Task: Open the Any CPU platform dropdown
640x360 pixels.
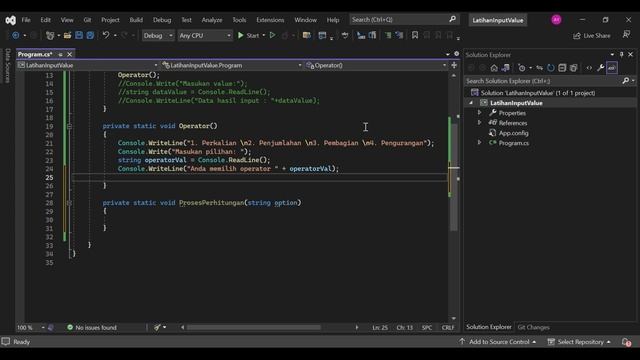Action: click(205, 36)
